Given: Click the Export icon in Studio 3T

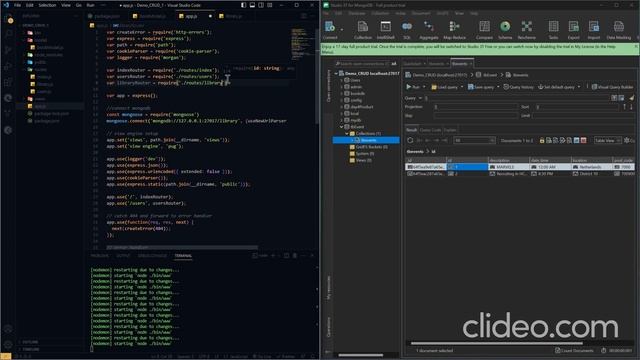Looking at the screenshot, I should coord(573,27).
